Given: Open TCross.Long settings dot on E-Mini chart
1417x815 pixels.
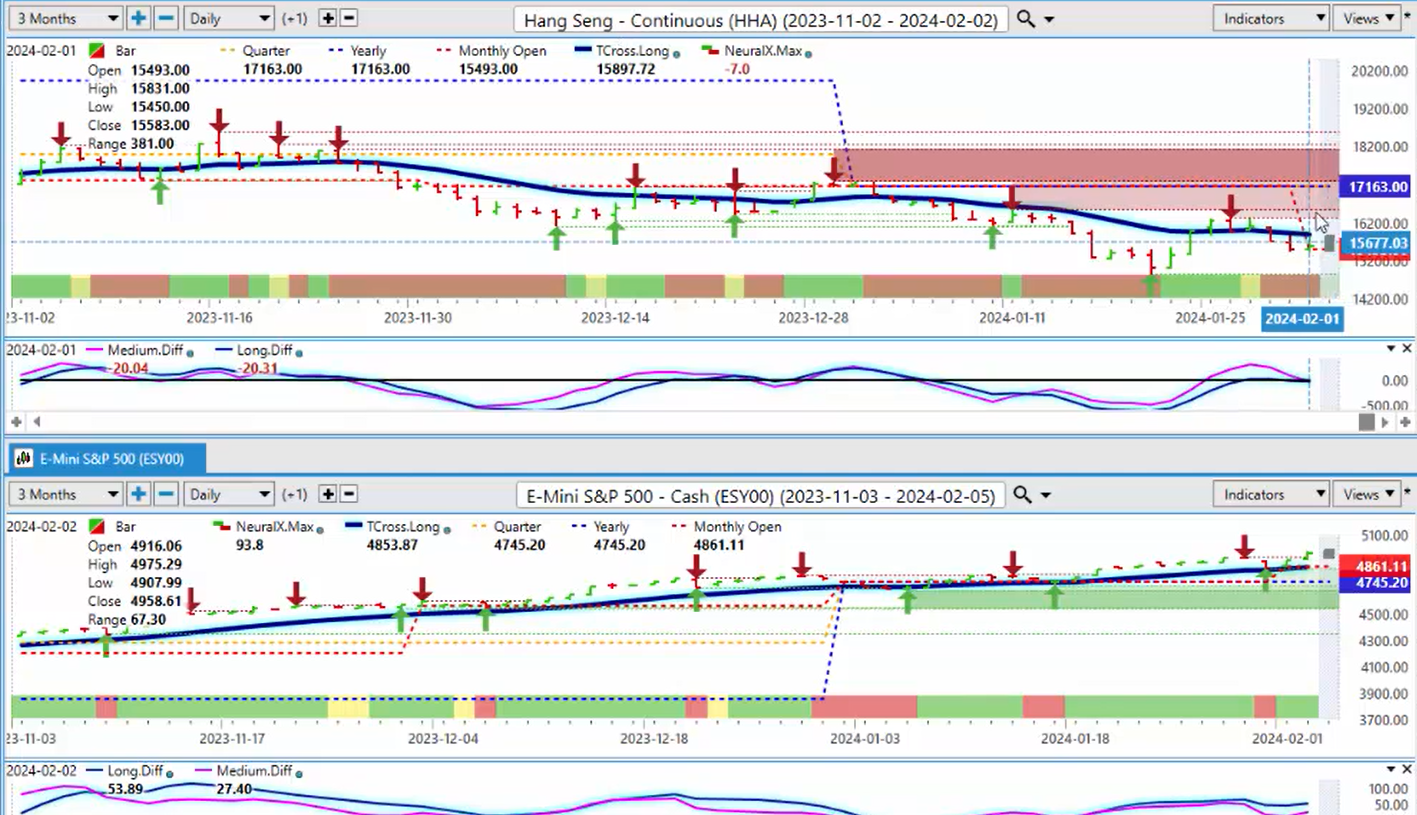Looking at the screenshot, I should (448, 530).
